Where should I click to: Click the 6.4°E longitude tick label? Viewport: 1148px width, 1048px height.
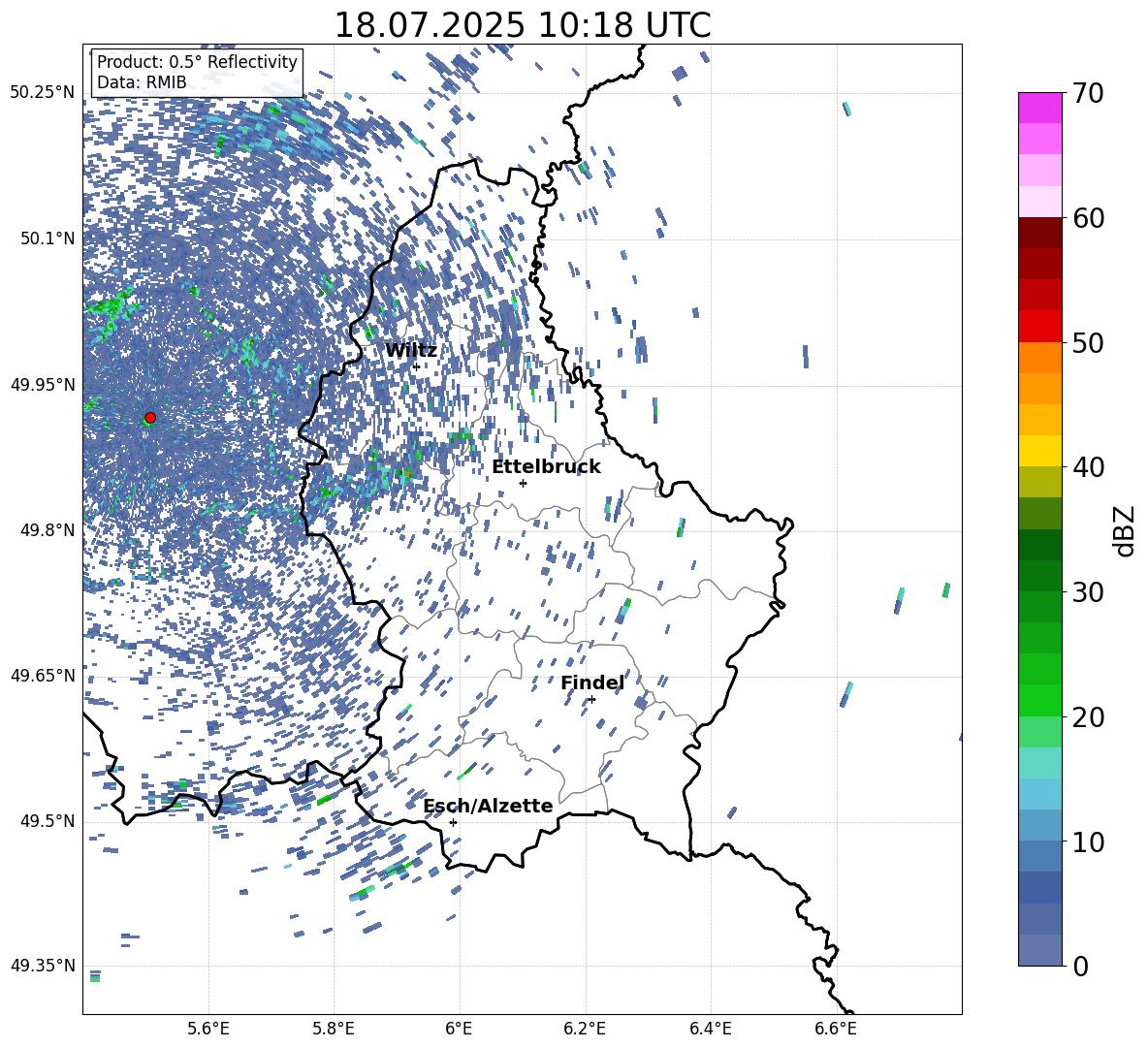click(x=711, y=1029)
